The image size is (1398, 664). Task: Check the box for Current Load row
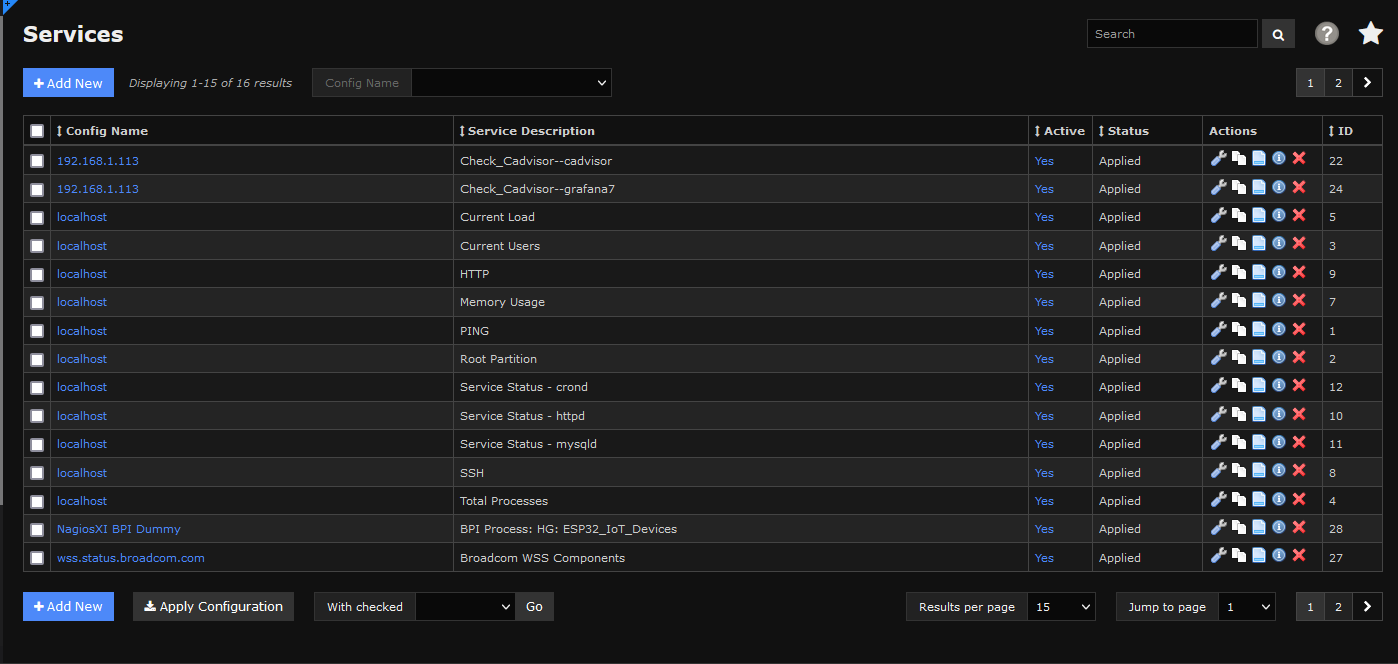pyautogui.click(x=37, y=217)
